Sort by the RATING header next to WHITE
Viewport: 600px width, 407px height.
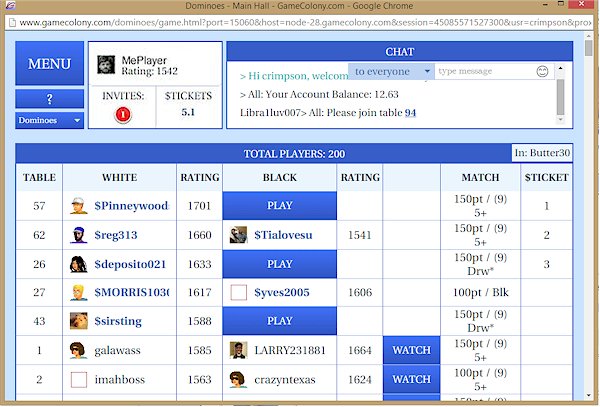click(200, 177)
